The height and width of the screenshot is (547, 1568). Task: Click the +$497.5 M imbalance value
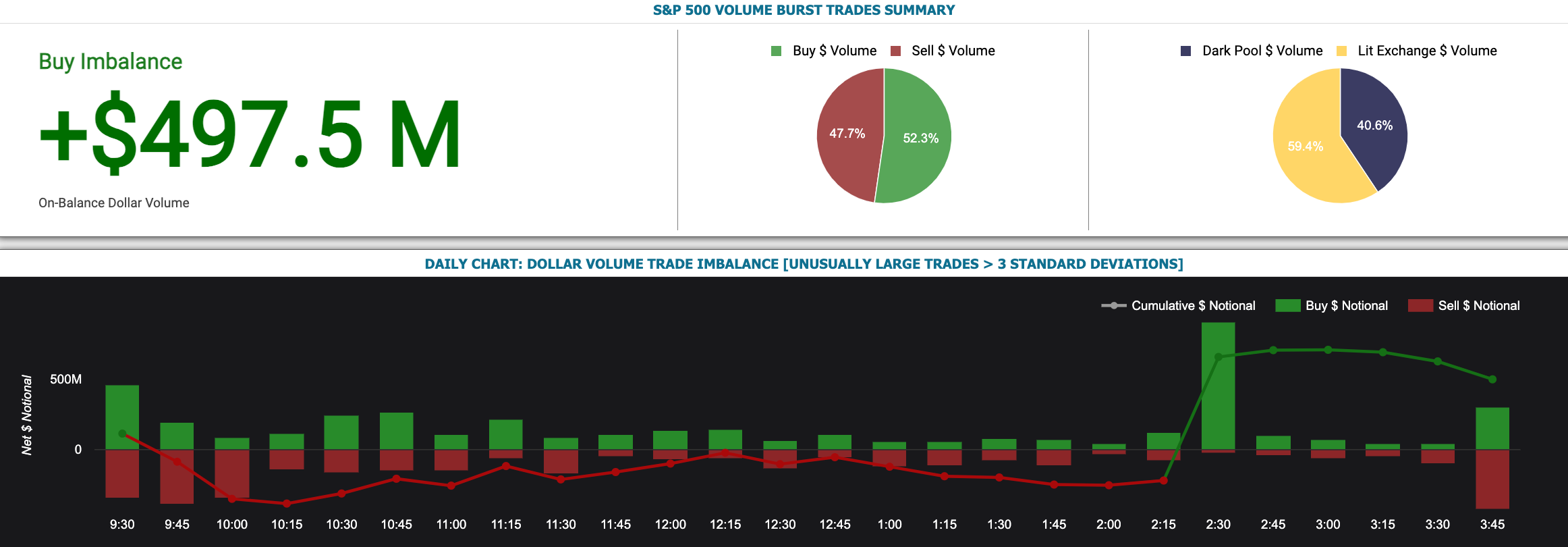[x=250, y=134]
